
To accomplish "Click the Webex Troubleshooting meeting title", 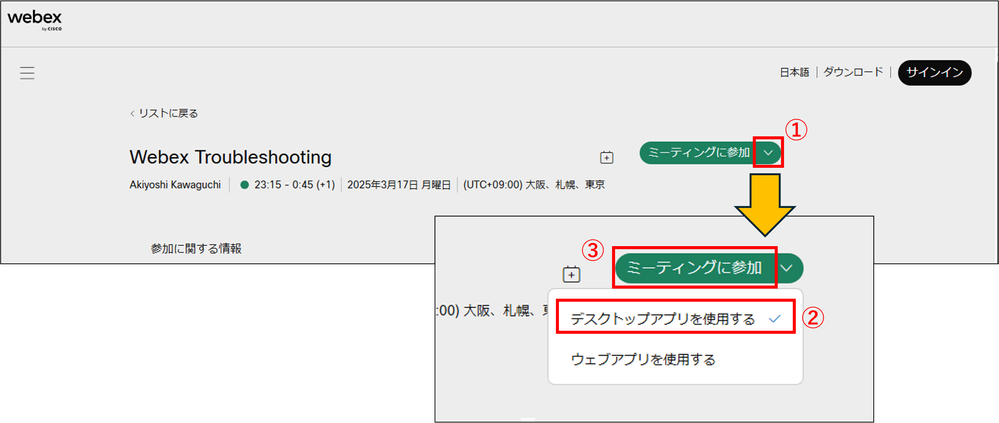I will pyautogui.click(x=231, y=157).
